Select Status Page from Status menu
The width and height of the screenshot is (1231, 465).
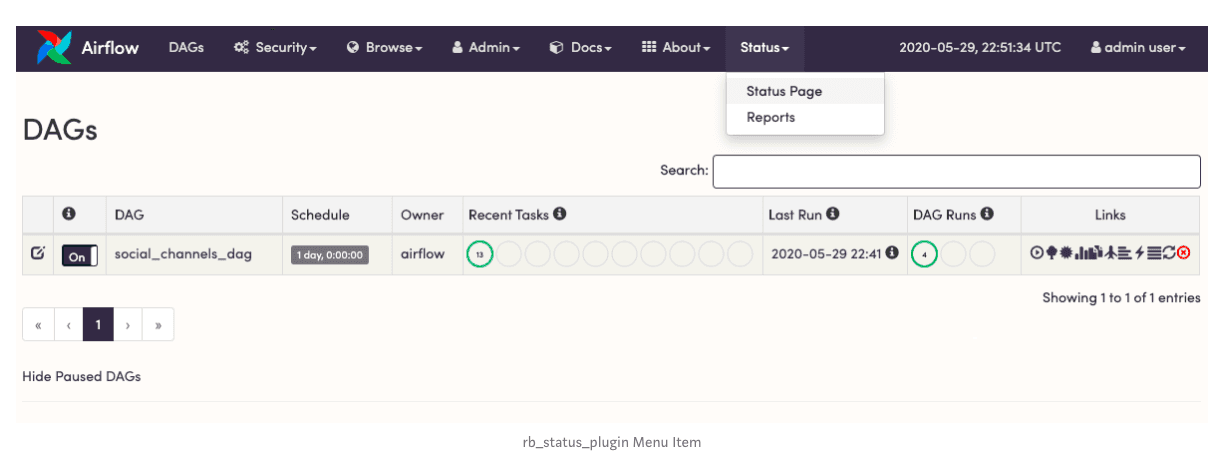point(784,91)
